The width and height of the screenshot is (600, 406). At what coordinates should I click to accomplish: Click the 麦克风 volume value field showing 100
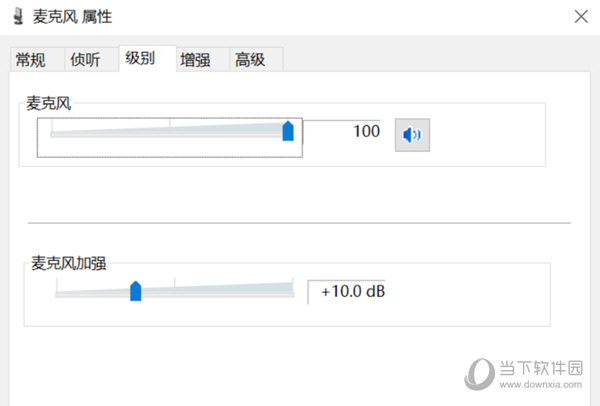click(x=341, y=131)
